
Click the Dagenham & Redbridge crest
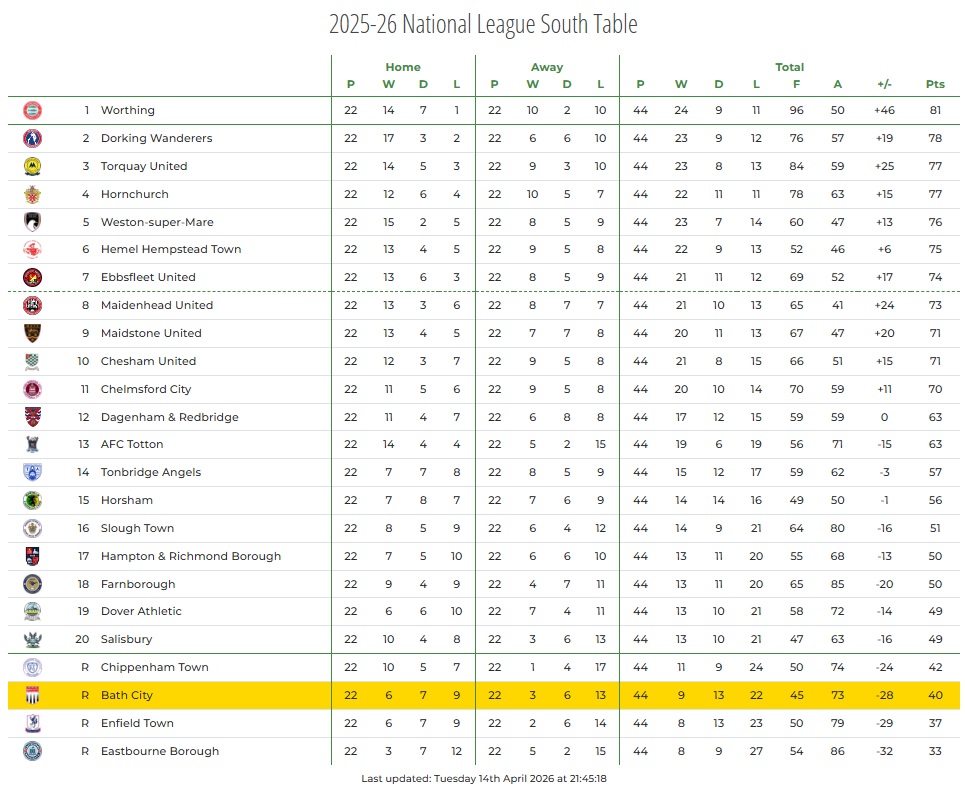(32, 417)
